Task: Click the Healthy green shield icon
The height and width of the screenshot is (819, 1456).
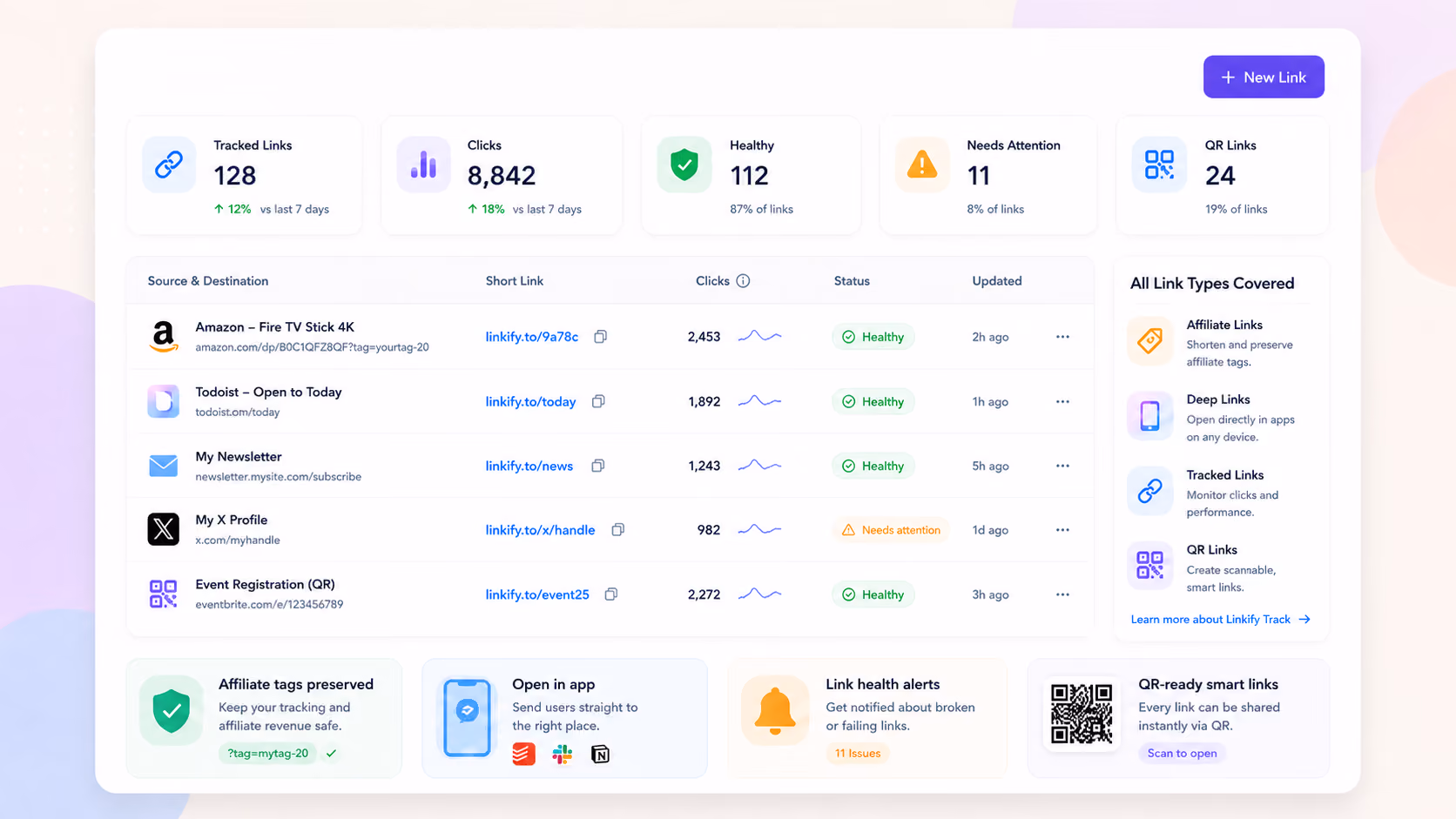Action: (x=684, y=164)
